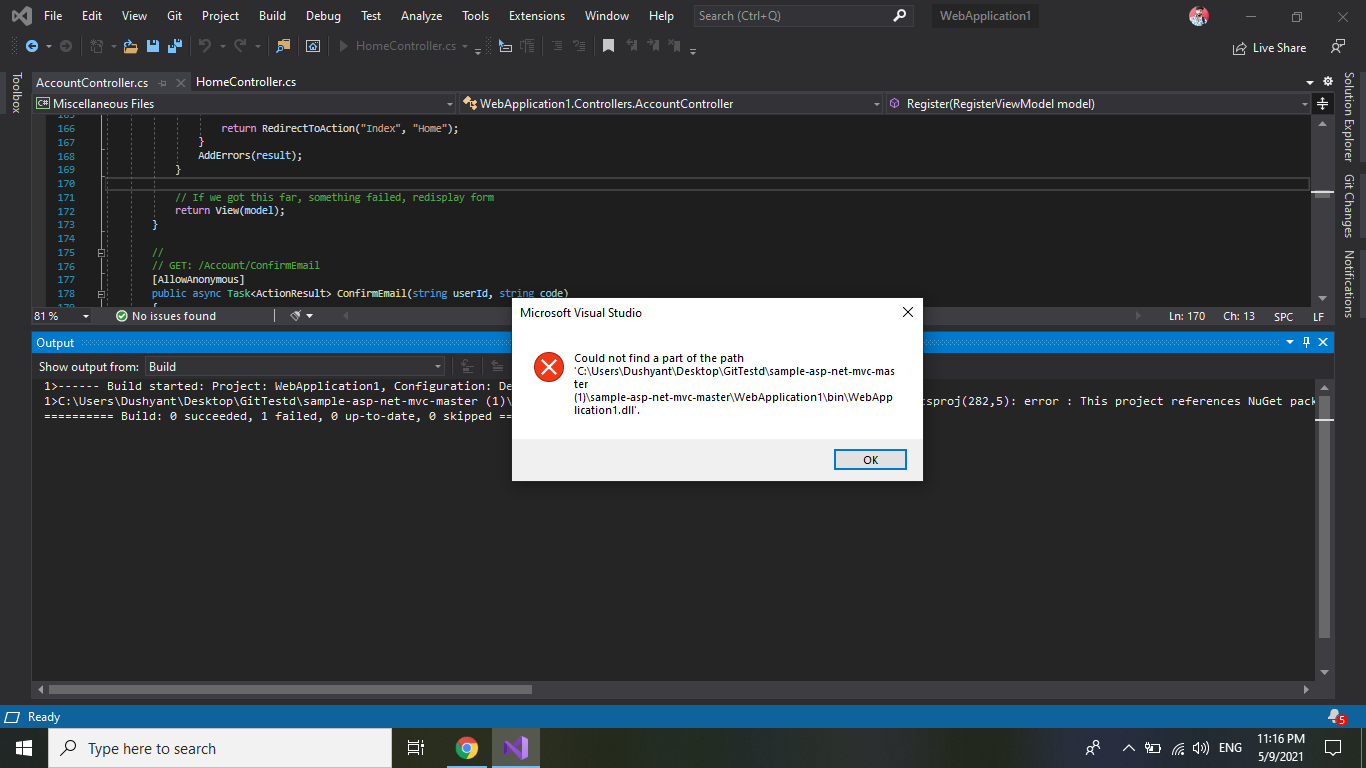Toggle LF line ending indicator
Viewport: 1366px width, 768px height.
pyautogui.click(x=1318, y=316)
